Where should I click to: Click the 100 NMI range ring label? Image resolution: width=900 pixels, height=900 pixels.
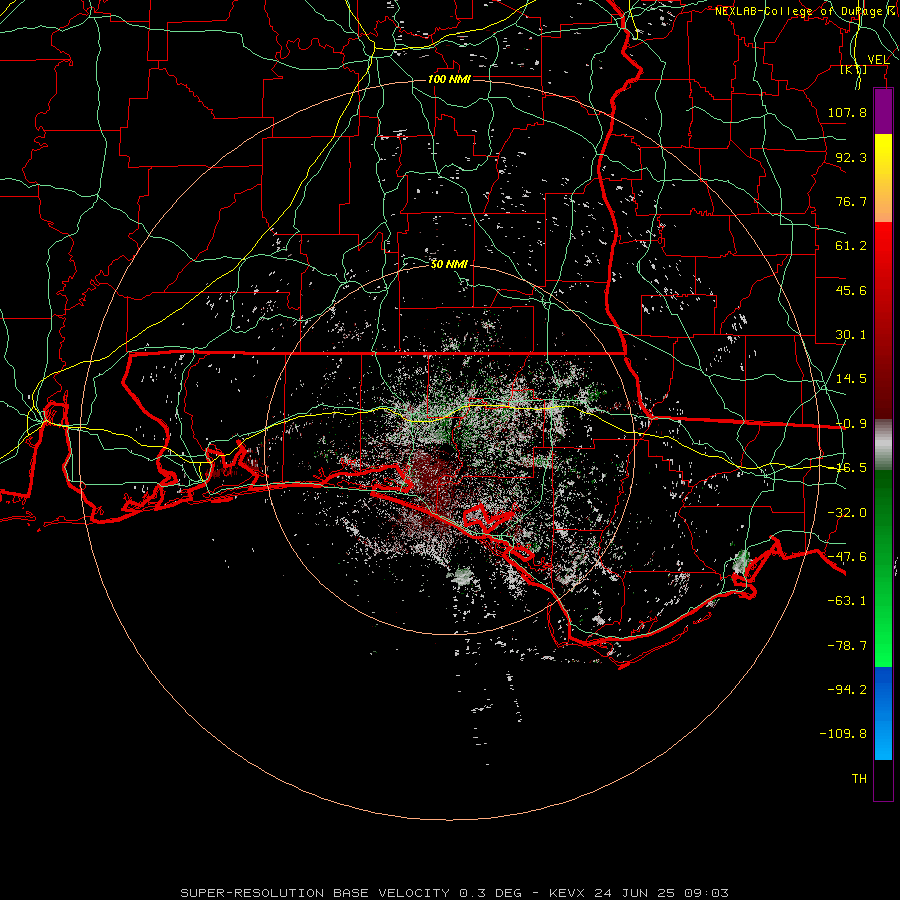coord(449,79)
